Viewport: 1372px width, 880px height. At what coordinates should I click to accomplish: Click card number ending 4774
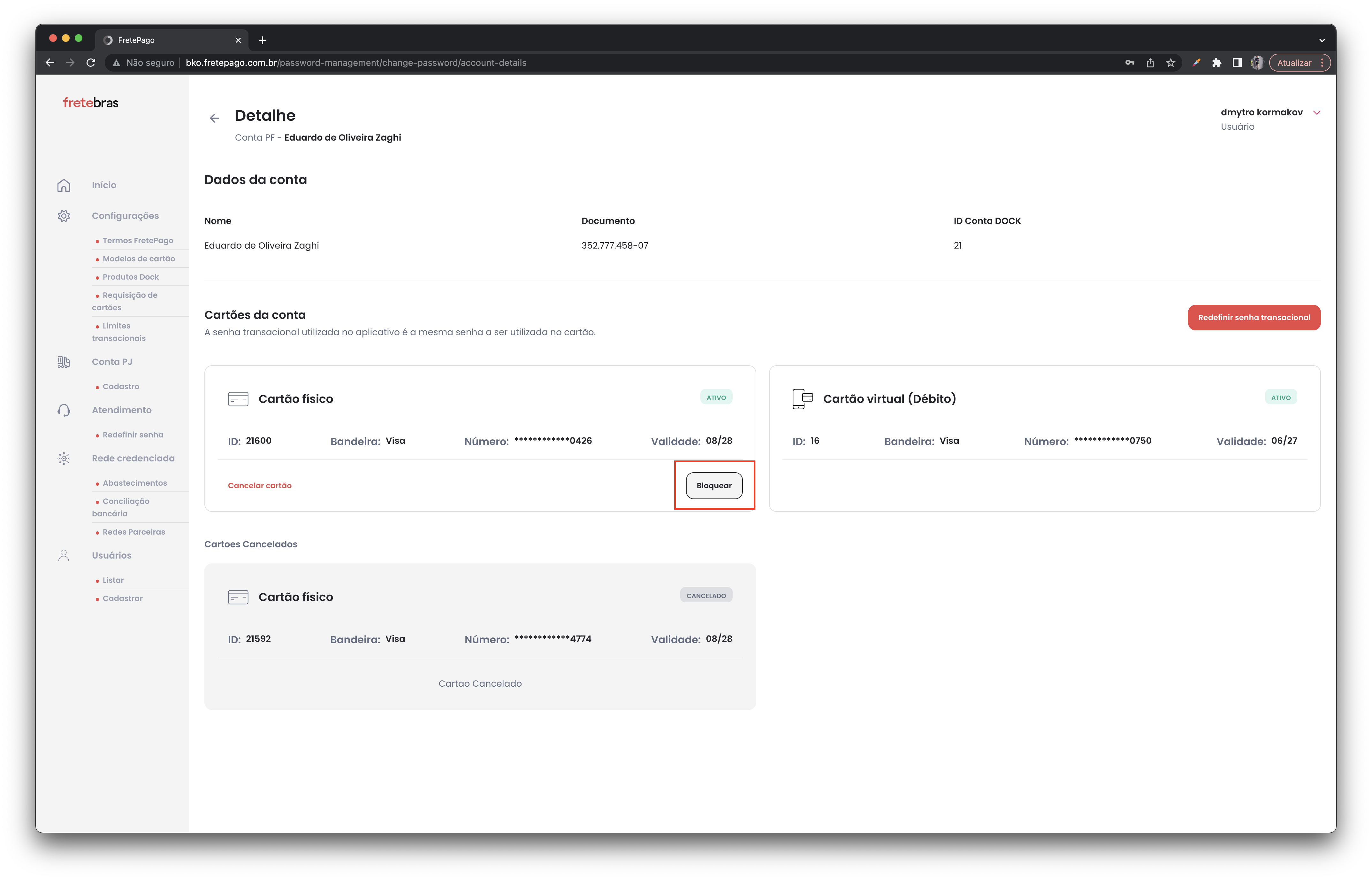pyautogui.click(x=553, y=639)
